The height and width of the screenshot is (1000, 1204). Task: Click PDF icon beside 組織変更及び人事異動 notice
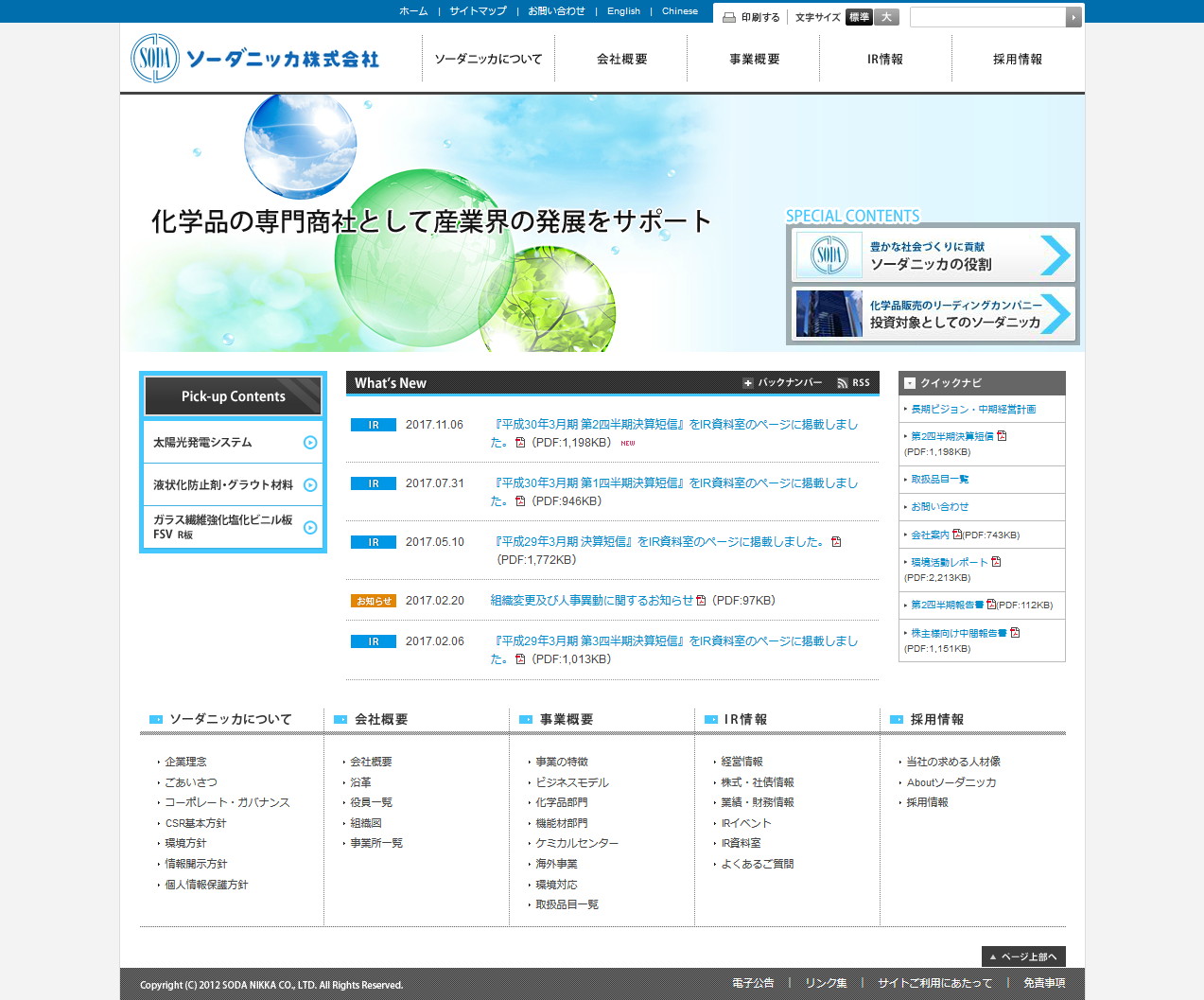(x=701, y=601)
